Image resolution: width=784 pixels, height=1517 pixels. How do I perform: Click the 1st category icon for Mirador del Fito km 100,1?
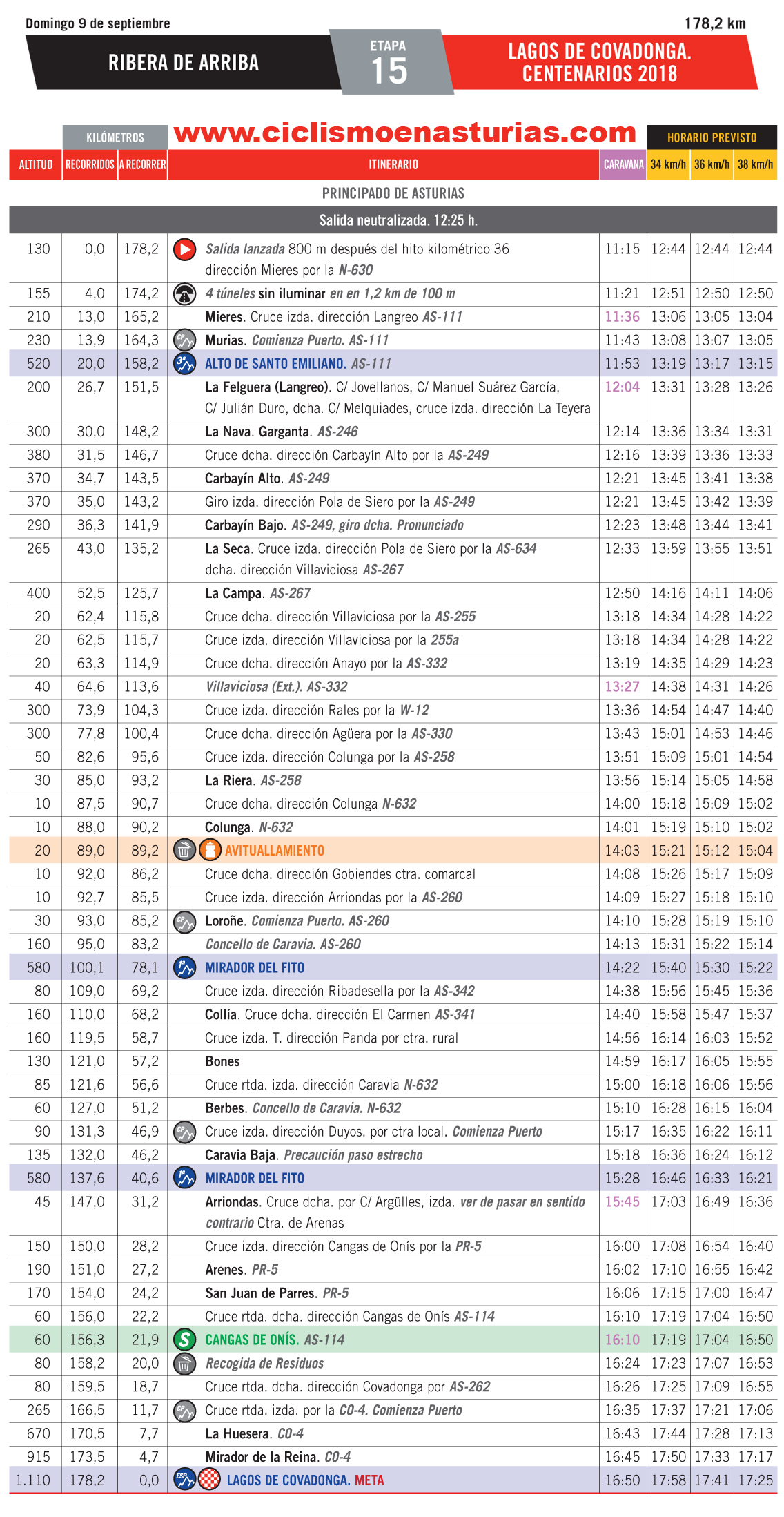(x=184, y=968)
